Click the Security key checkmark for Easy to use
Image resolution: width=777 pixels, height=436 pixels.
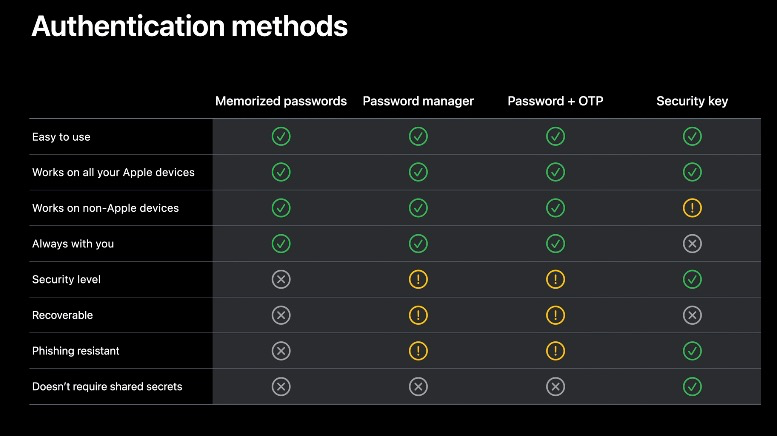[692, 136]
